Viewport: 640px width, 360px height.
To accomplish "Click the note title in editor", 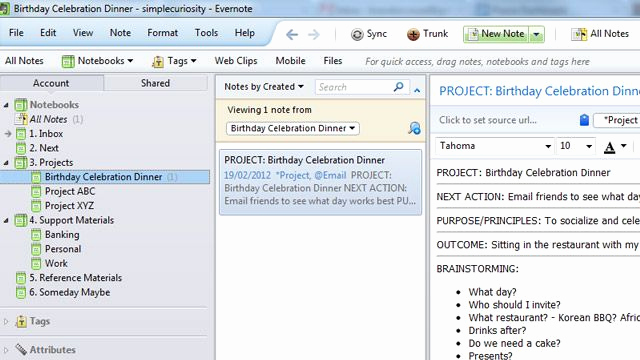I will 539,91.
